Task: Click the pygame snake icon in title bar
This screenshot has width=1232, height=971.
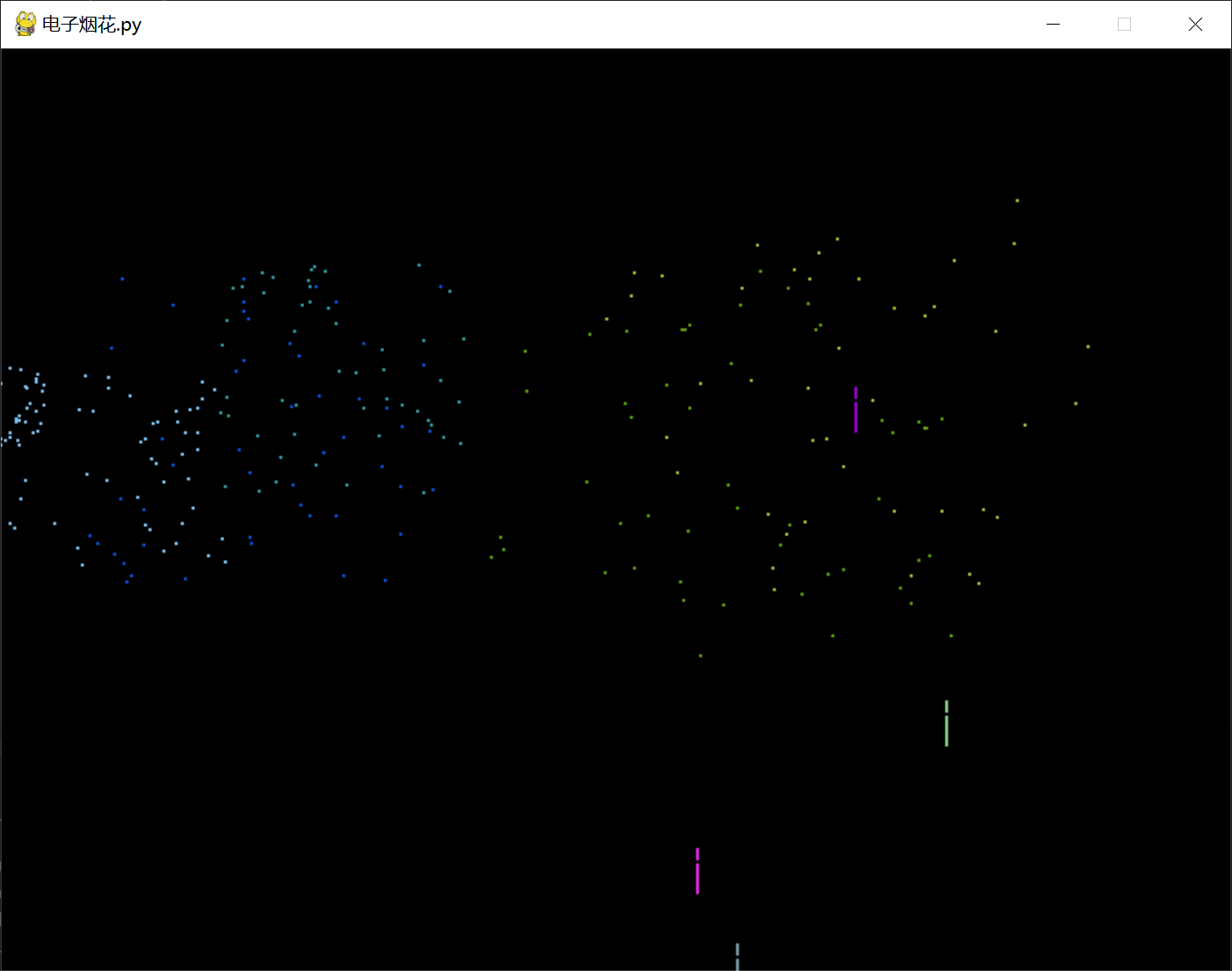Action: coord(25,25)
